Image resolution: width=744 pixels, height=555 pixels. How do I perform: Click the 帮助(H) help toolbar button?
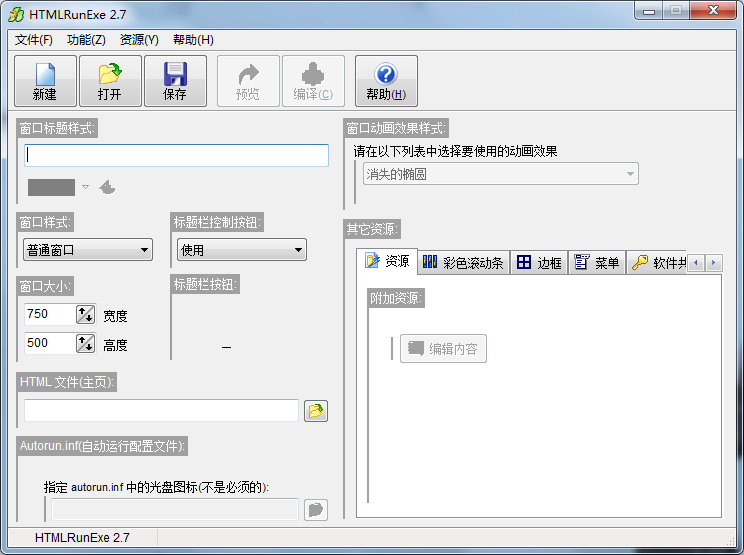pos(386,81)
